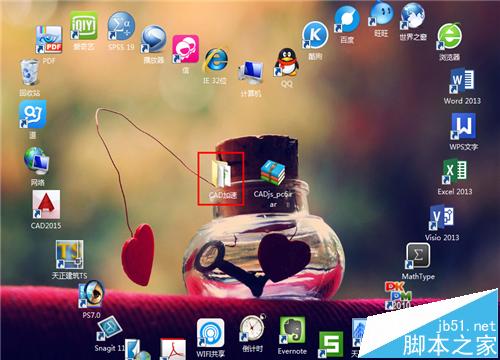Launch the Evernote elephant icon
Image resolution: width=500 pixels, height=360 pixels.
pos(292,330)
